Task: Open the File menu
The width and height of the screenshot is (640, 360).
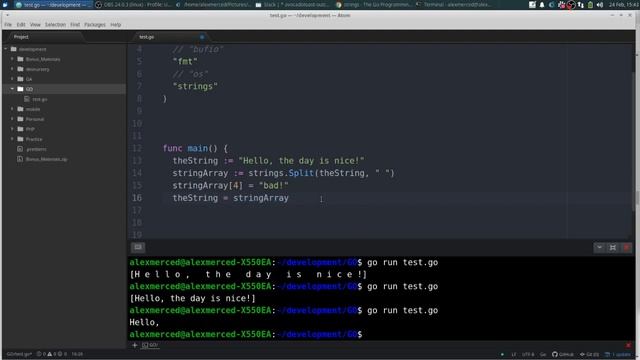Action: click(8, 25)
